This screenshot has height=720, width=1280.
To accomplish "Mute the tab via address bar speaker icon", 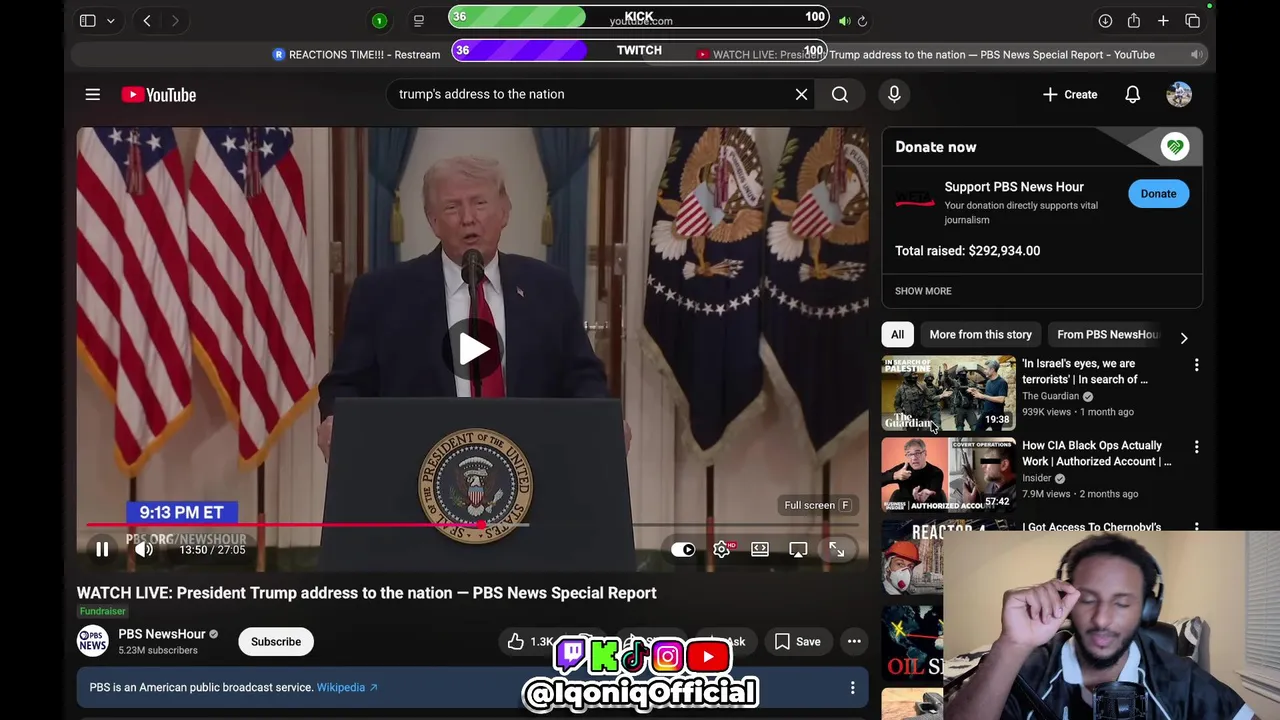I will (845, 20).
